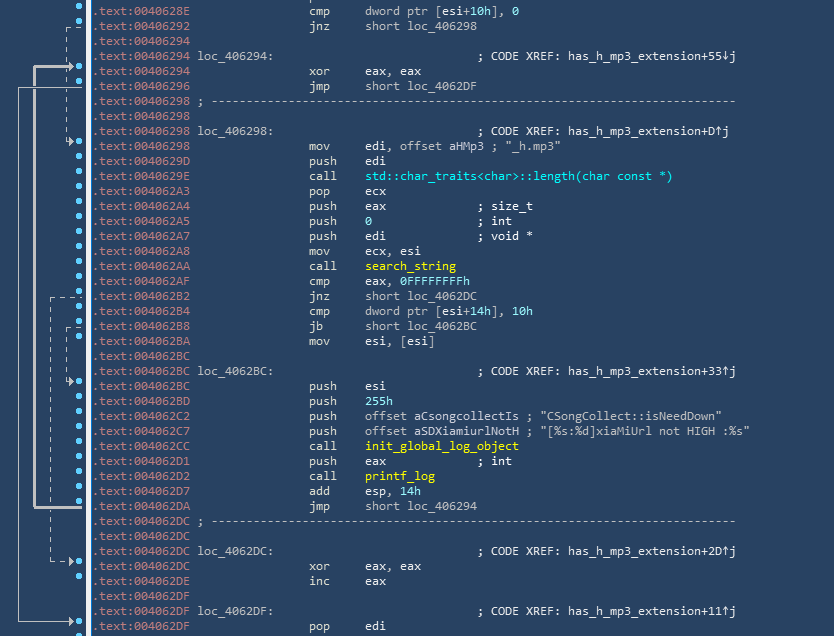Click gutter dot beside search_string call
834x636 pixels.
(x=79, y=267)
